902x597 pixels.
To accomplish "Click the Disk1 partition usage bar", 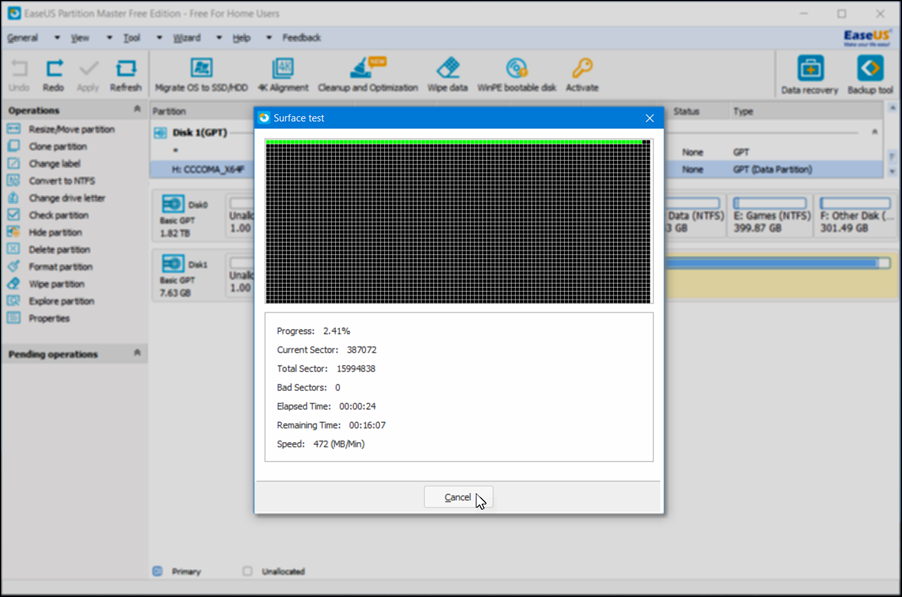I will 777,263.
